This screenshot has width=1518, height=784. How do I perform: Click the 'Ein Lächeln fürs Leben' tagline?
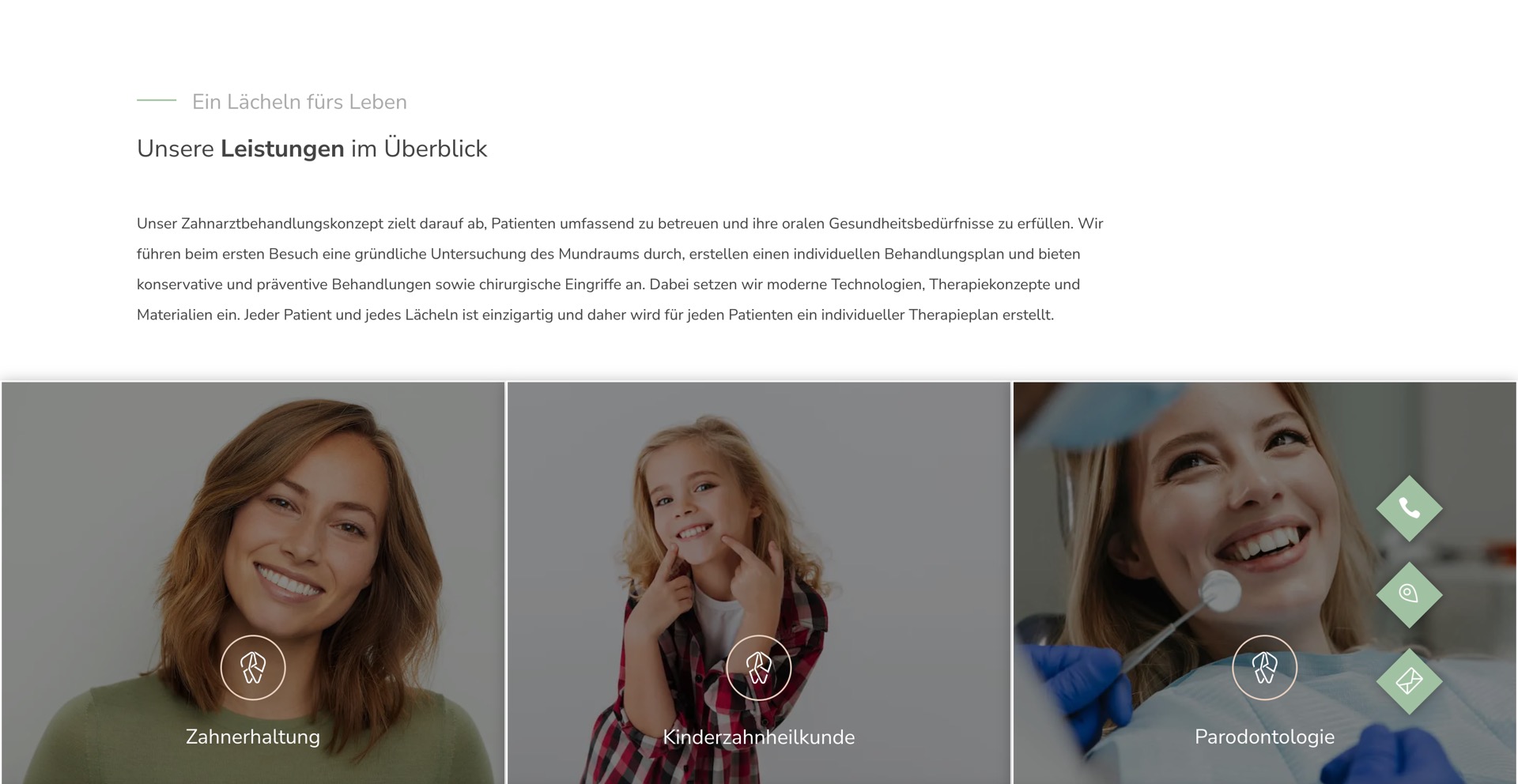300,102
